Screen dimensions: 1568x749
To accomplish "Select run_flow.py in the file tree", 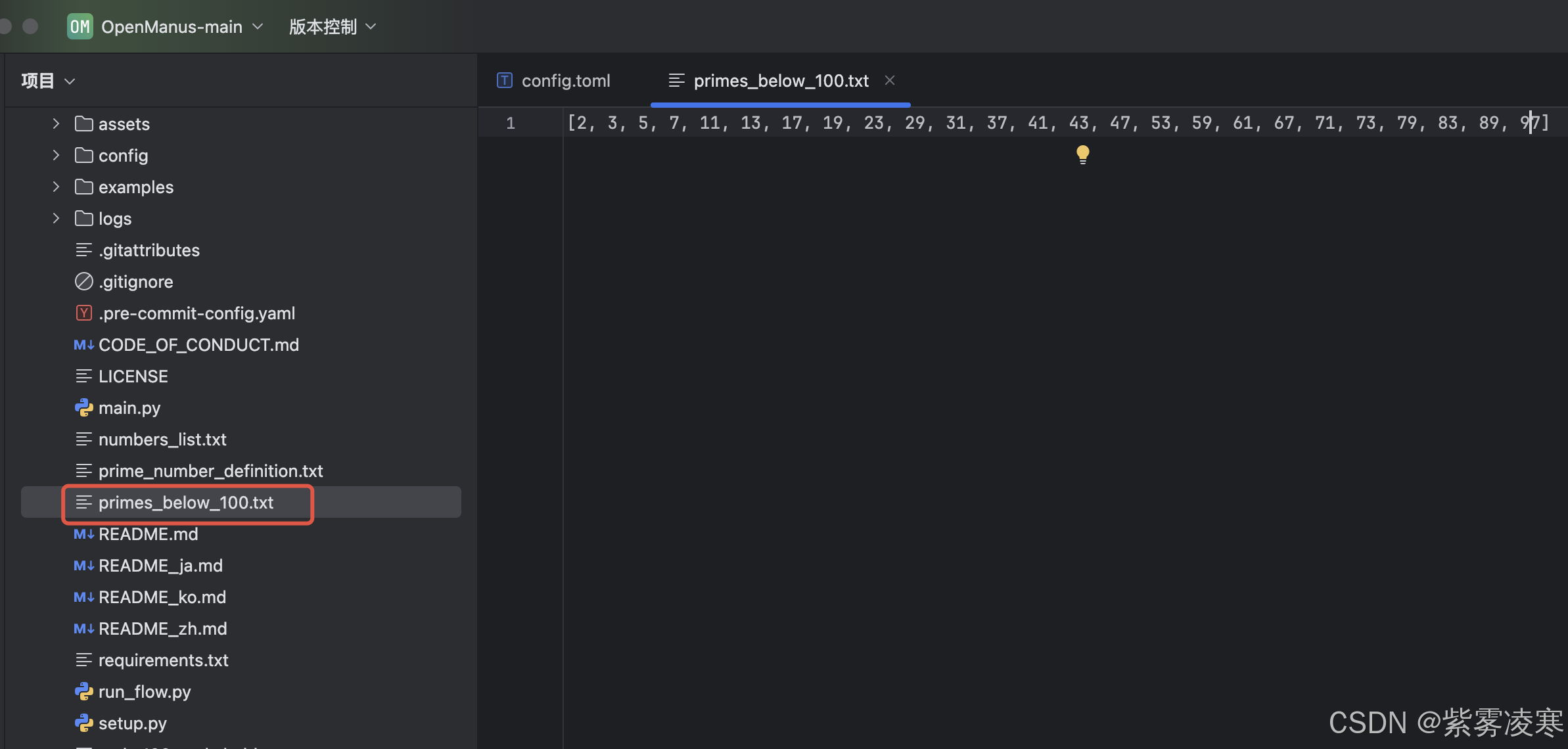I will click(144, 692).
